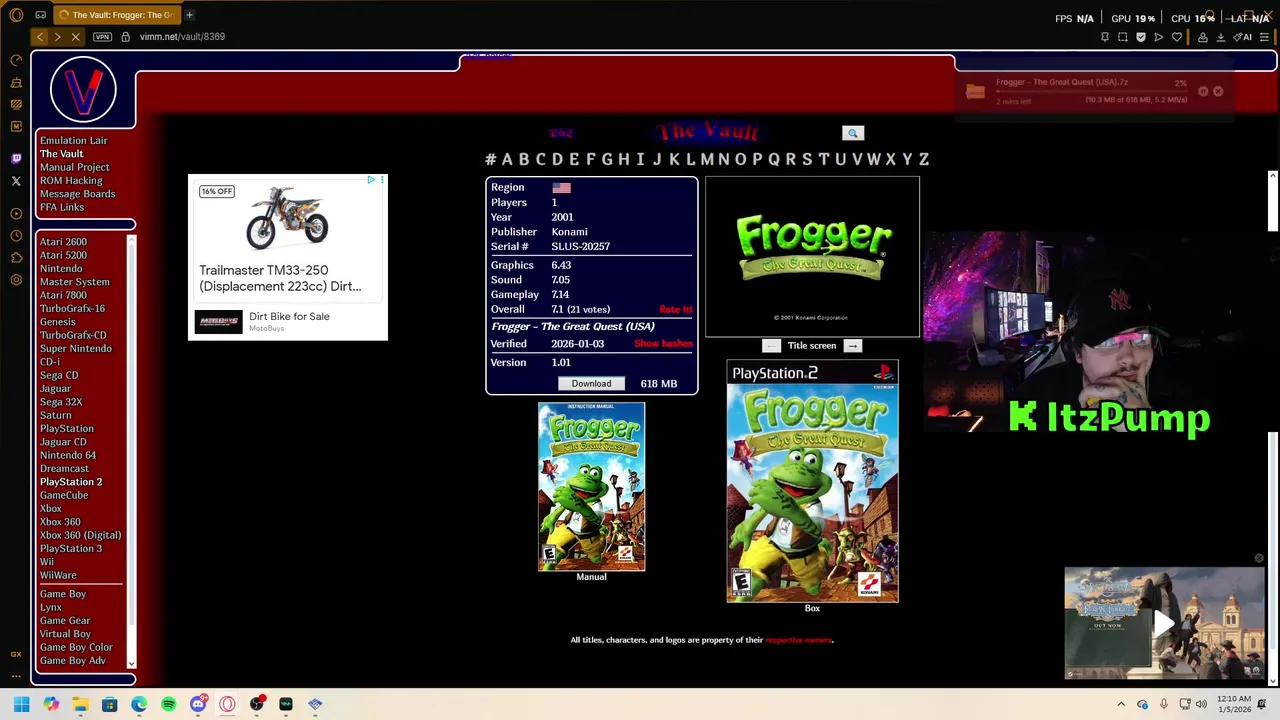Open the ad blocker shield icon
Screen dimensions: 1280x720
[1141, 37]
